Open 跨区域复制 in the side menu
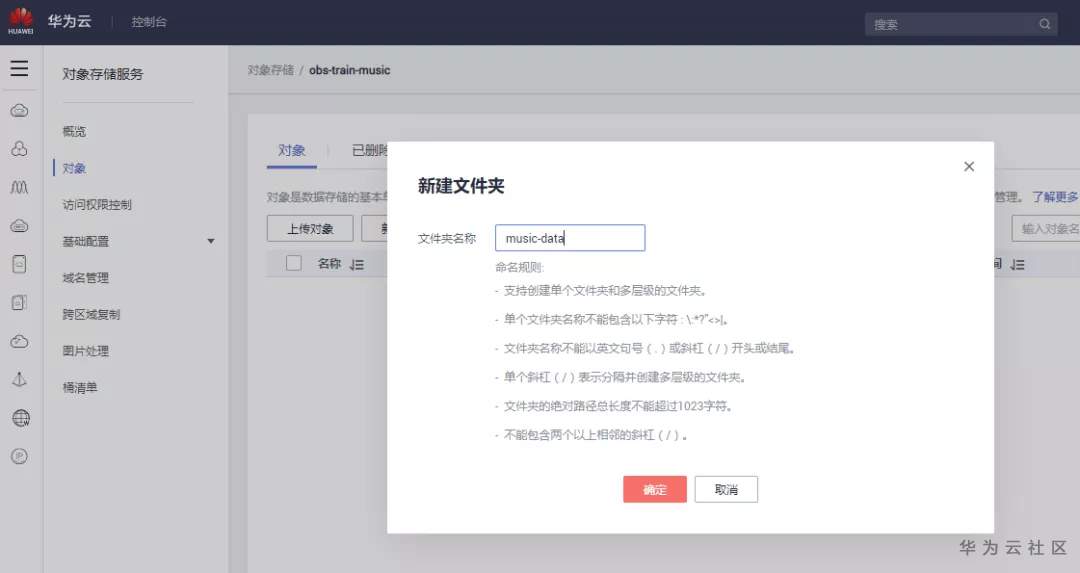This screenshot has height=573, width=1080. click(x=91, y=315)
